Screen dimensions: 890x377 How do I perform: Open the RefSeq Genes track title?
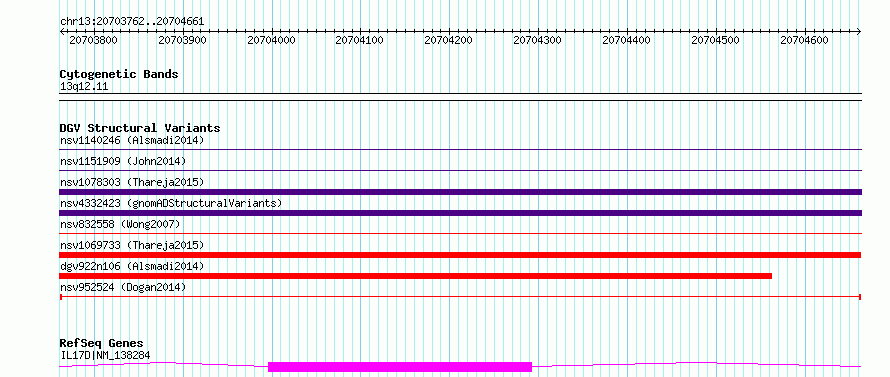pos(102,344)
